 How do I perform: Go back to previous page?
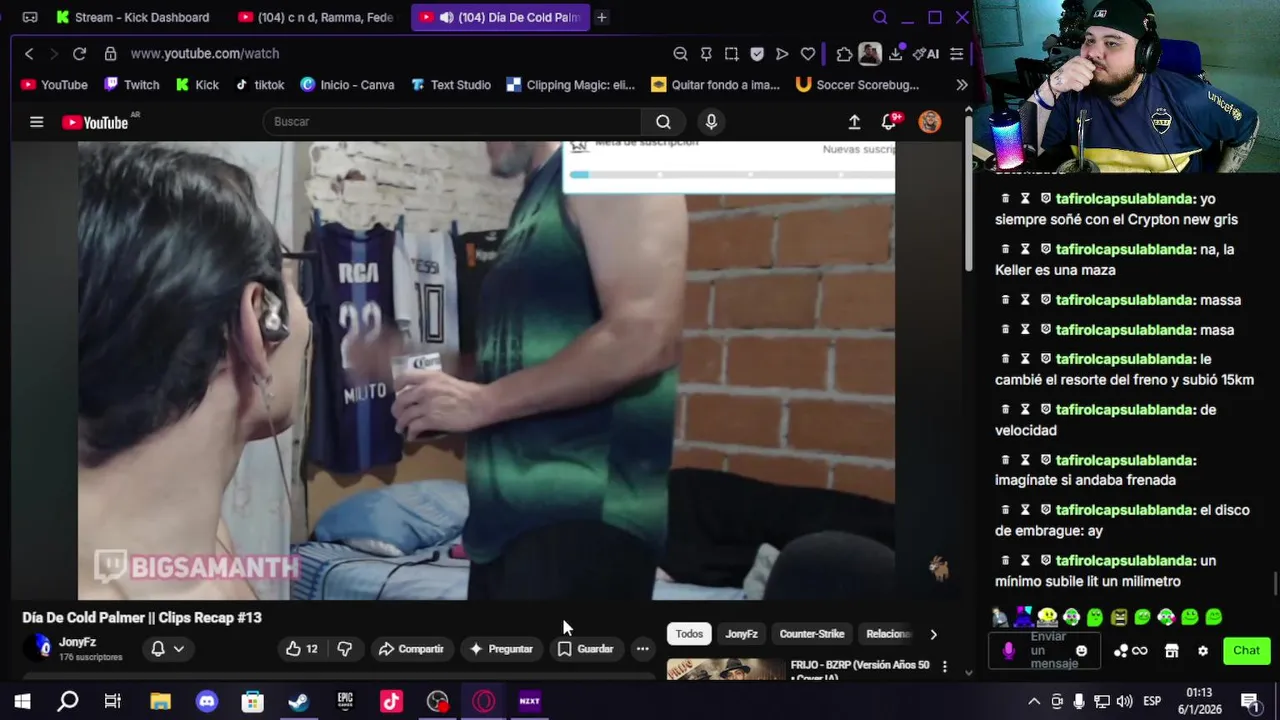tap(29, 54)
